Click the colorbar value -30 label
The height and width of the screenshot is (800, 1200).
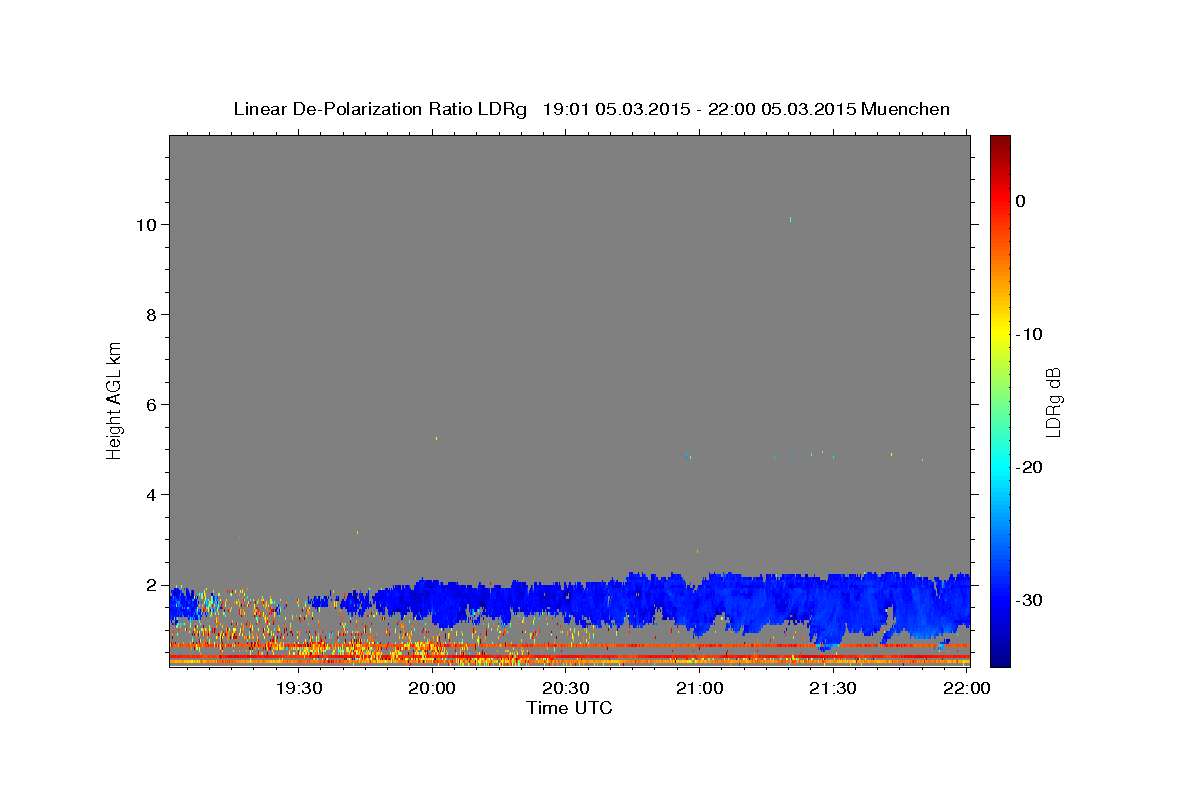1029,600
